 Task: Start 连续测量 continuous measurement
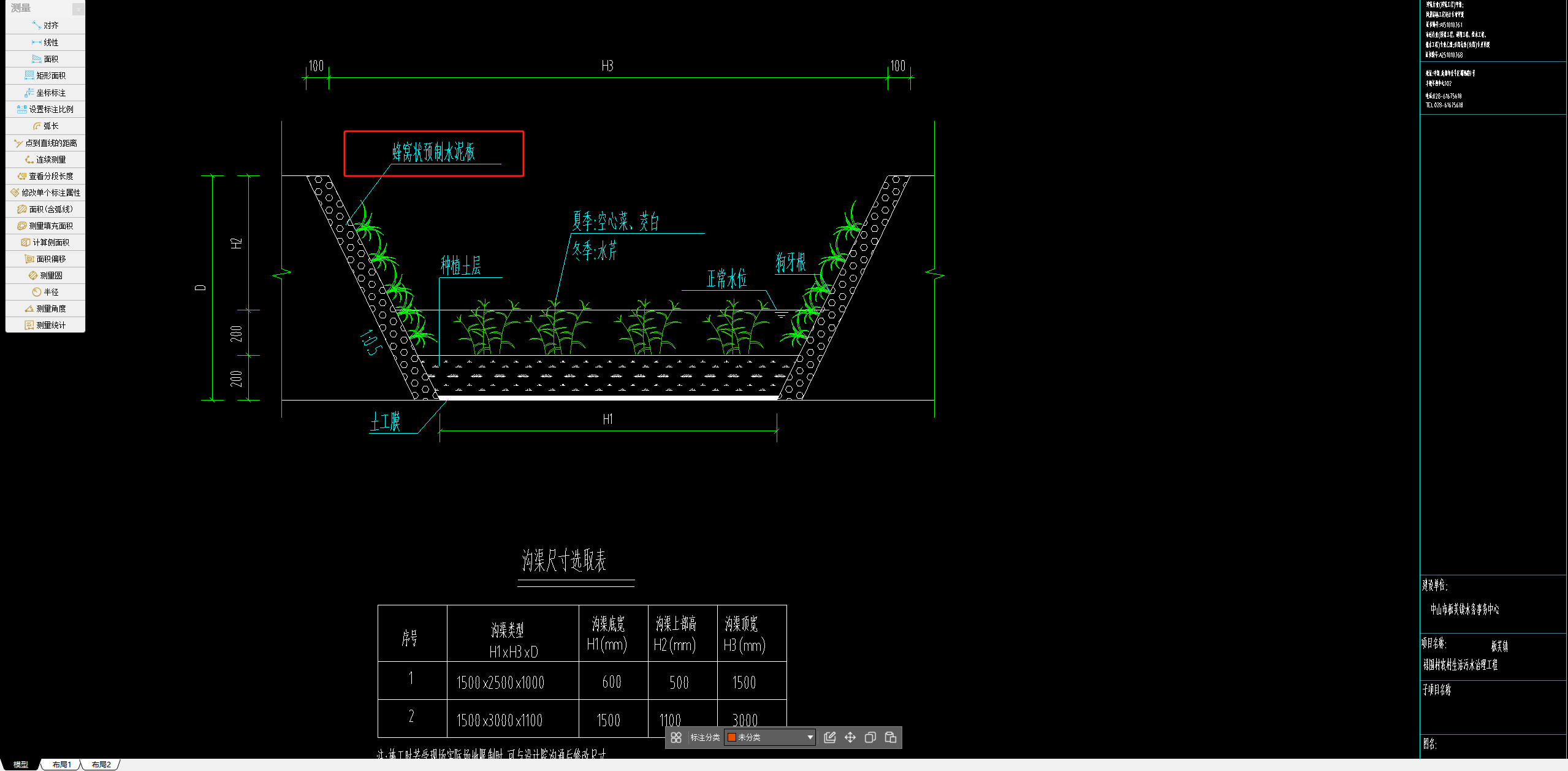coord(45,159)
